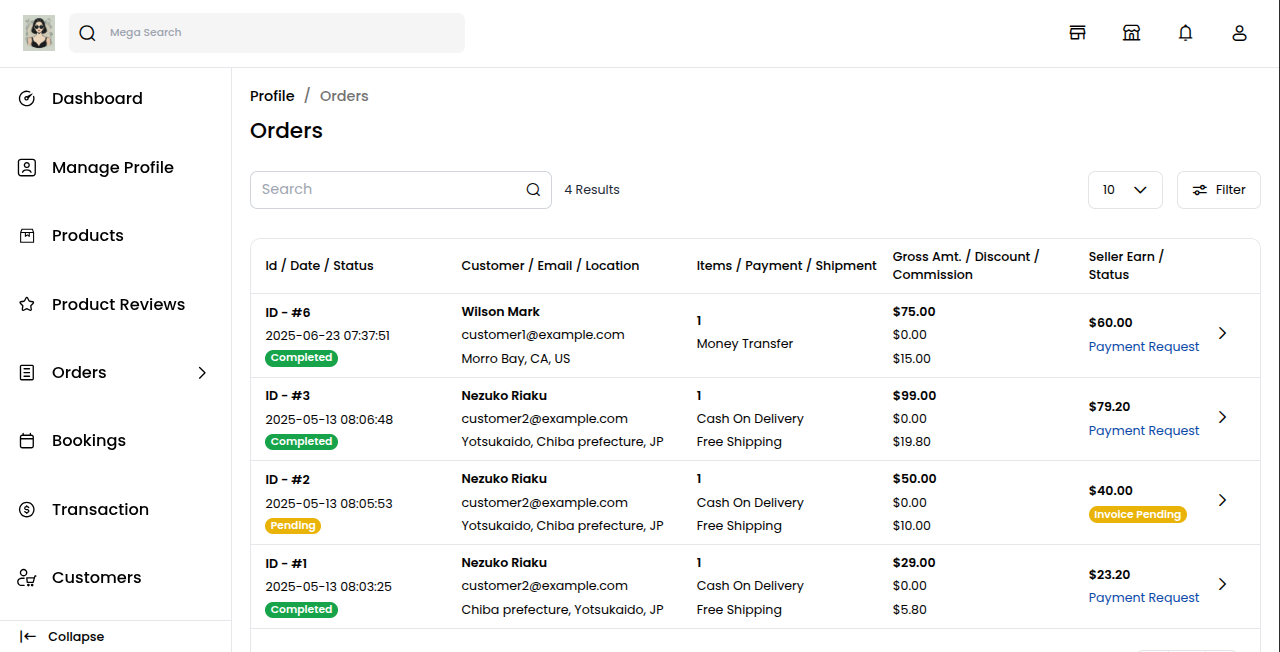Collapse the sidebar
Image resolution: width=1280 pixels, height=652 pixels.
tap(62, 637)
